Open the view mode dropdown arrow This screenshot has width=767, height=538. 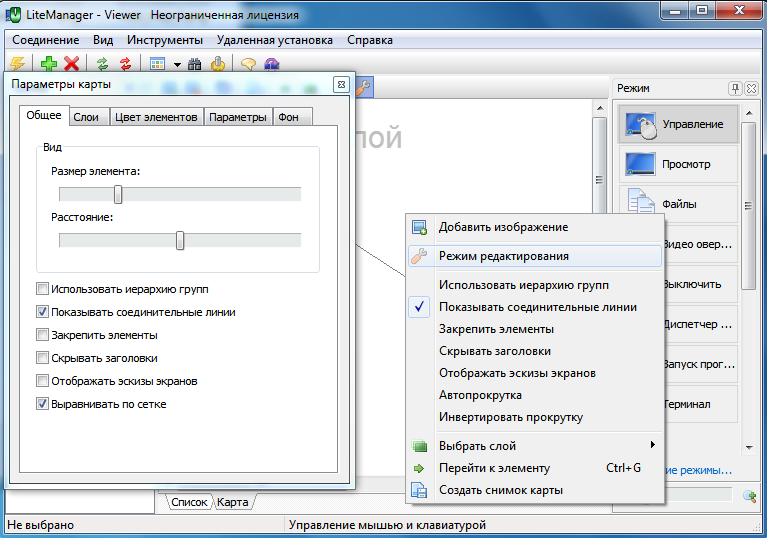tap(177, 64)
